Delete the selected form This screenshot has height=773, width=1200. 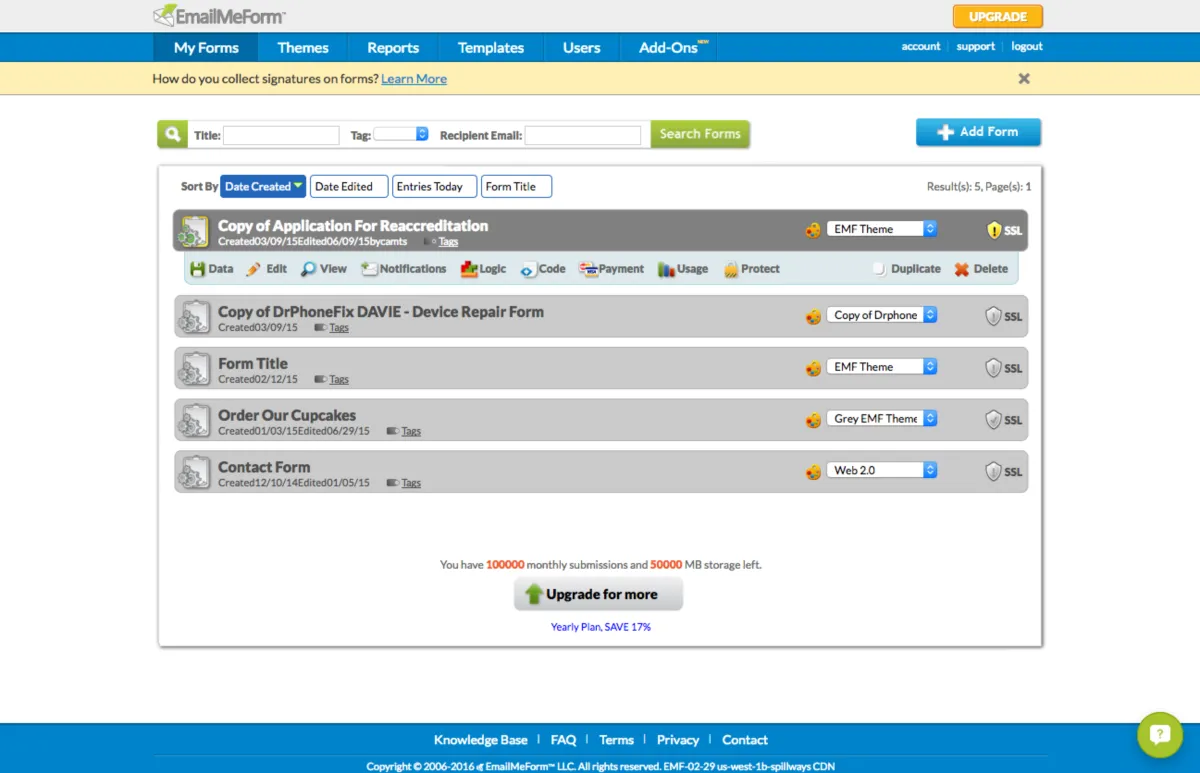(x=981, y=269)
